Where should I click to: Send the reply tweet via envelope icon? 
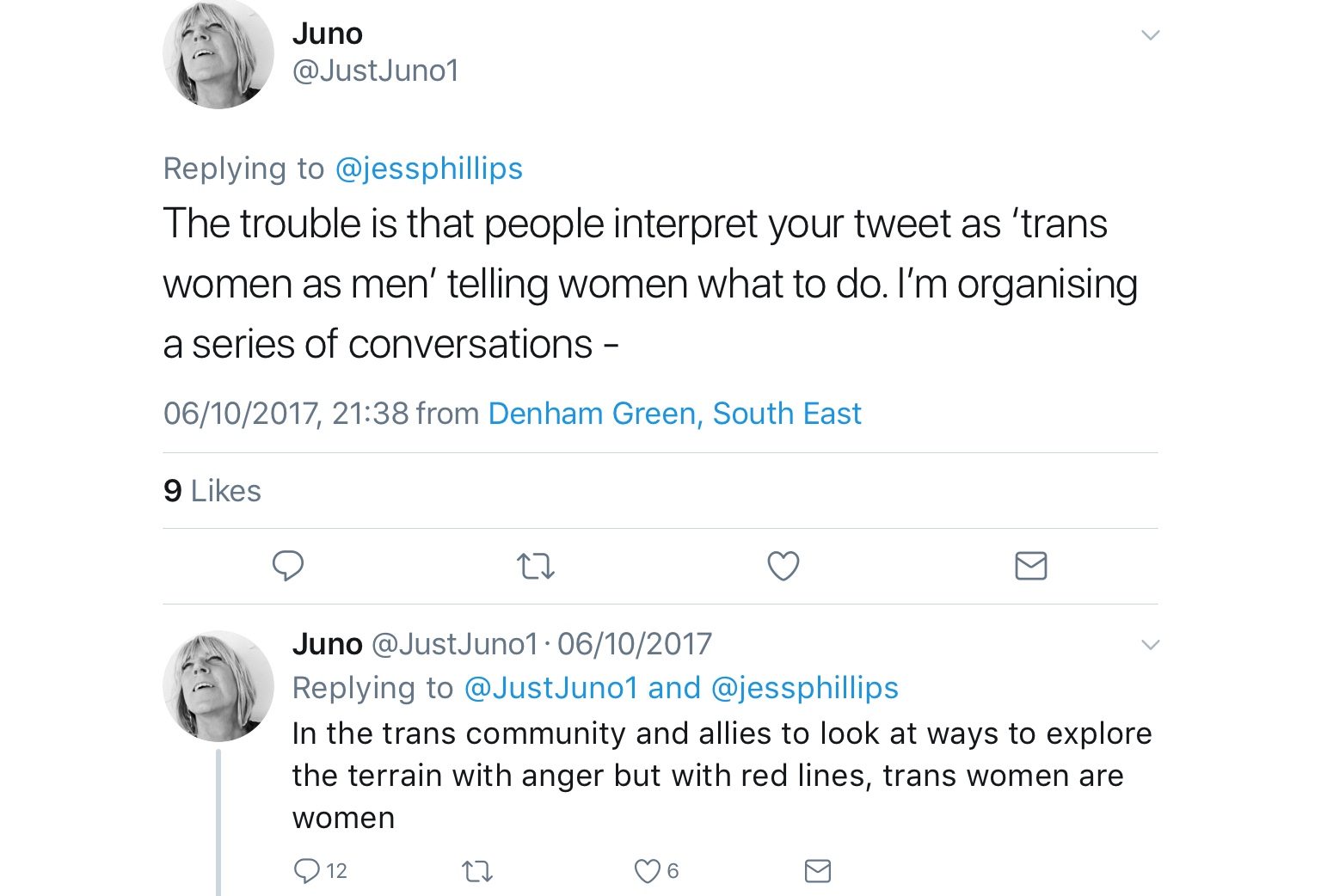point(817,871)
